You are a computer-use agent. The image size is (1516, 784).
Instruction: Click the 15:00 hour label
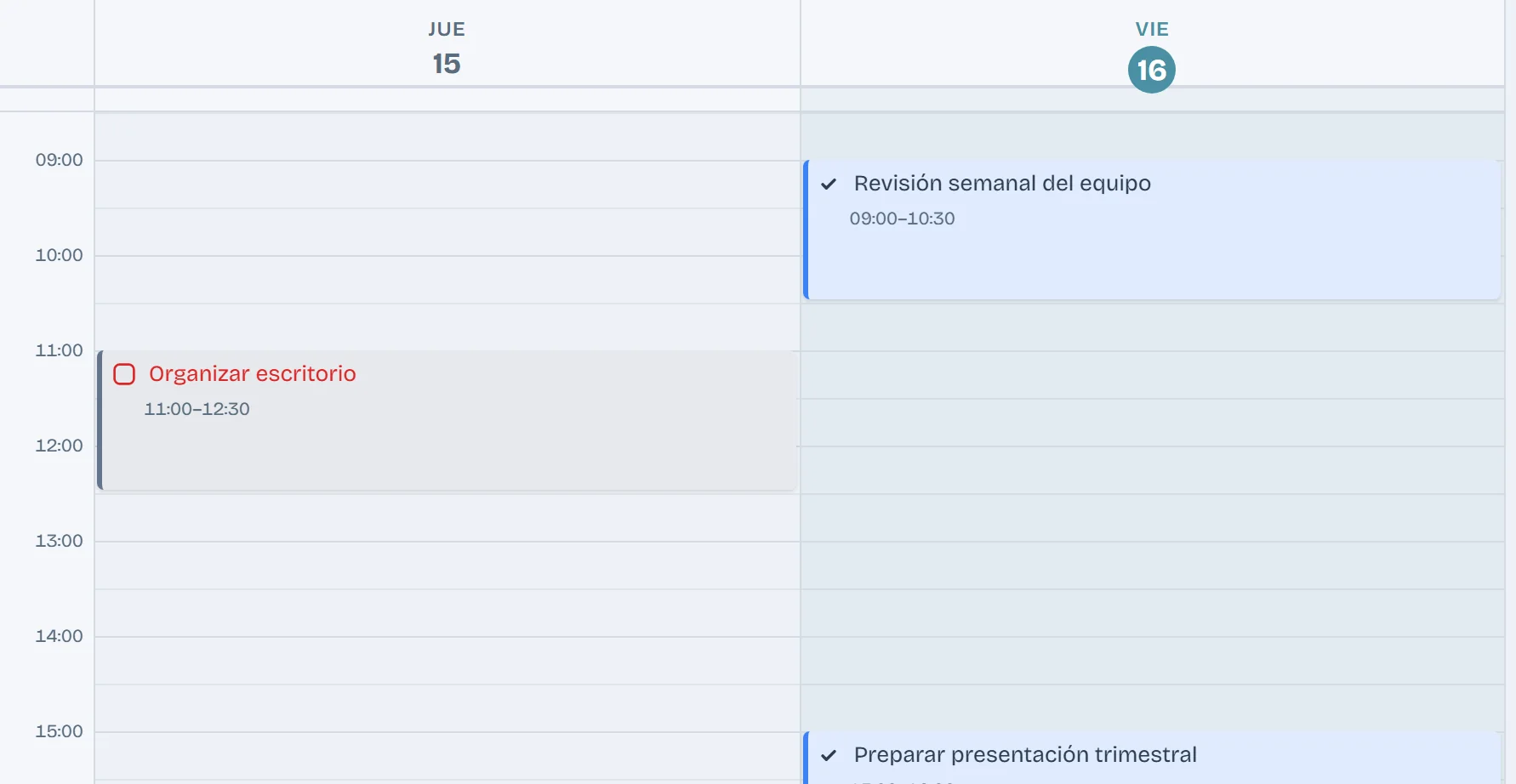[59, 731]
